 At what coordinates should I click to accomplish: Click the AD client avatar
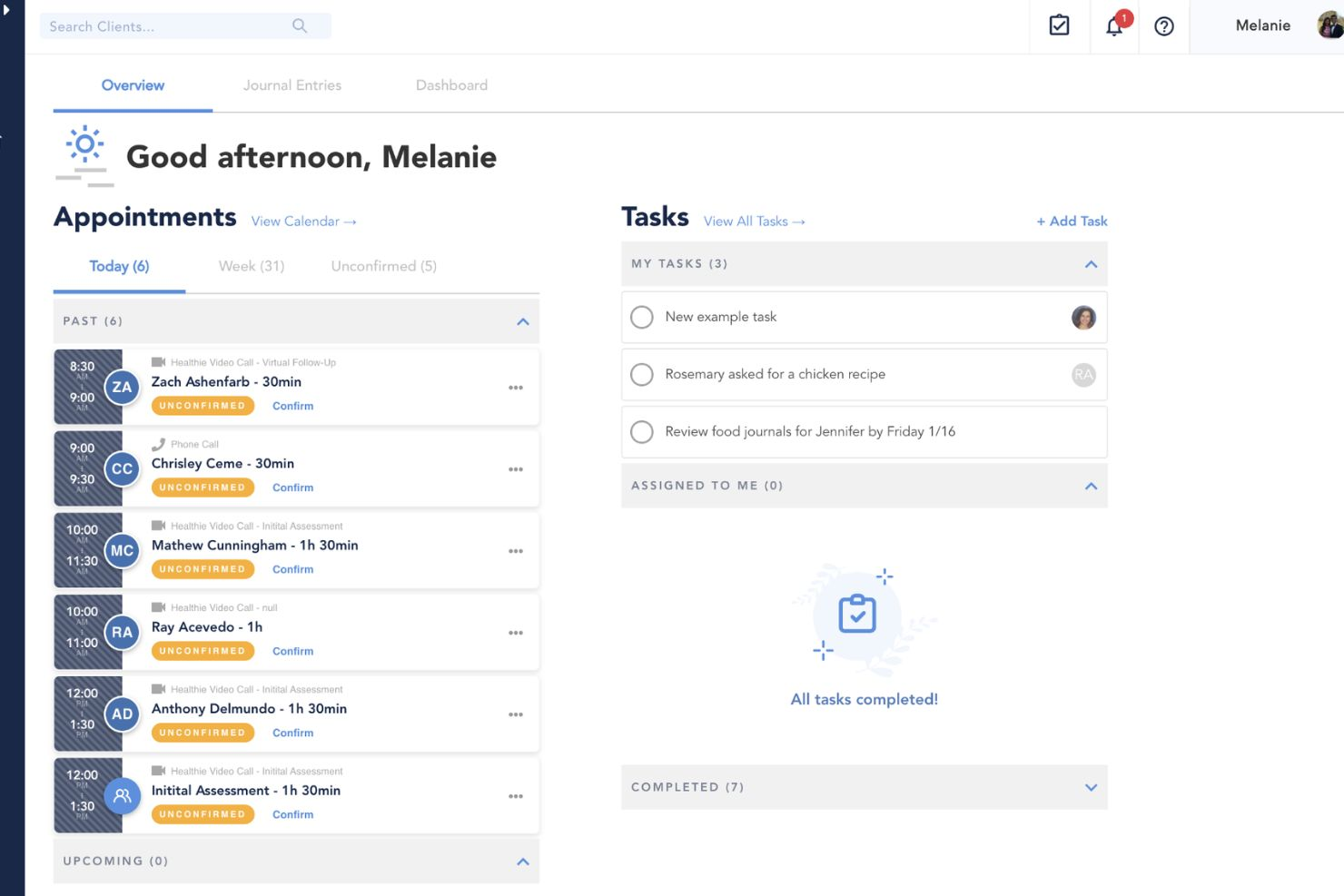click(x=122, y=714)
